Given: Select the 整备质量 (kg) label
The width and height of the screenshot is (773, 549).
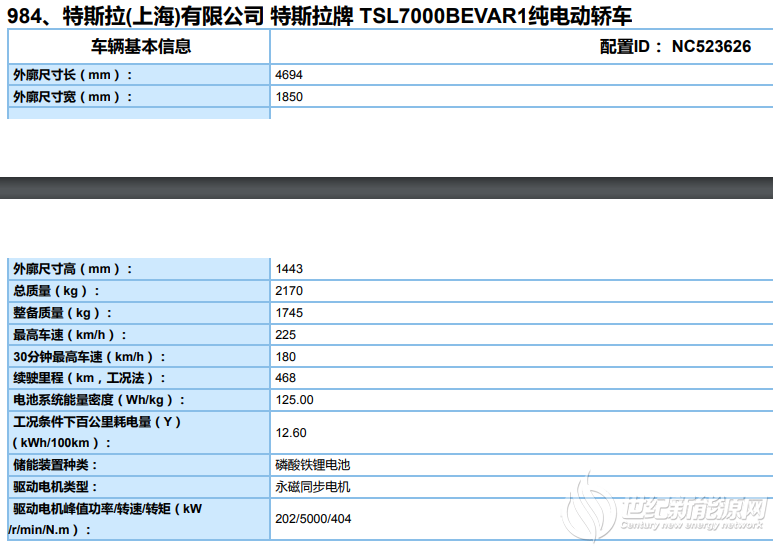Looking at the screenshot, I should click(63, 312).
